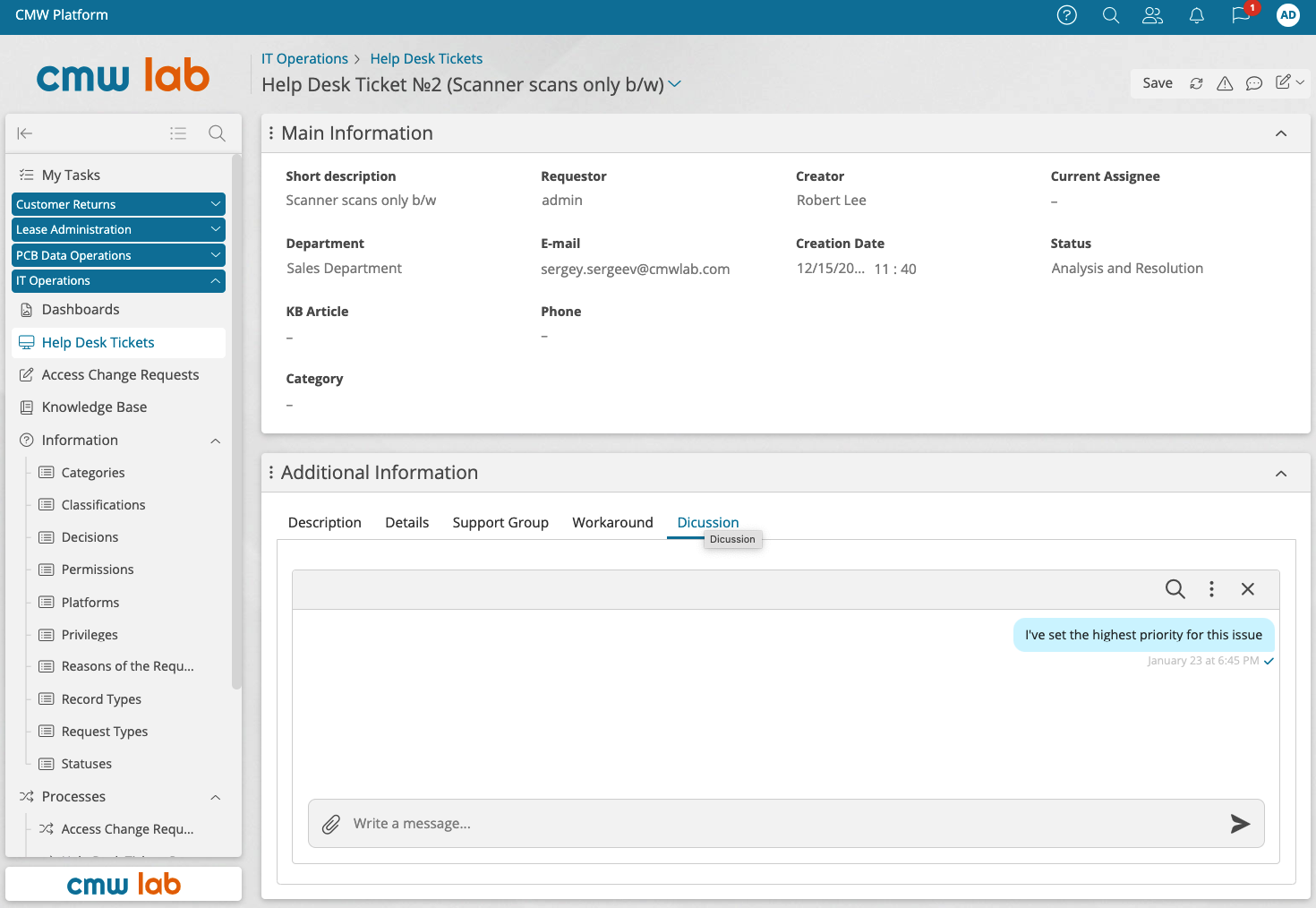Go to IT Operations breadcrumb
The height and width of the screenshot is (908, 1316).
(x=304, y=59)
